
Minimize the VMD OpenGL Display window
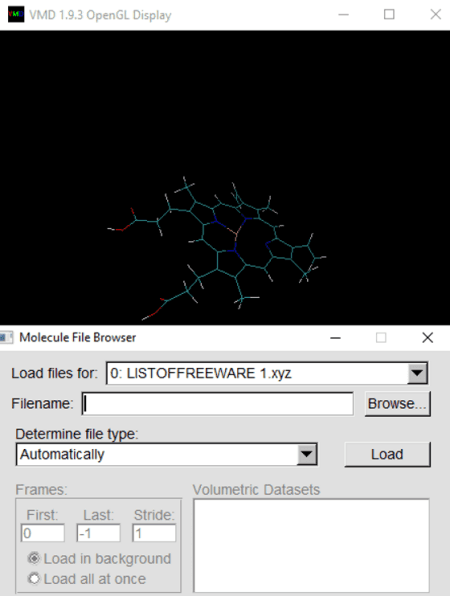(344, 14)
